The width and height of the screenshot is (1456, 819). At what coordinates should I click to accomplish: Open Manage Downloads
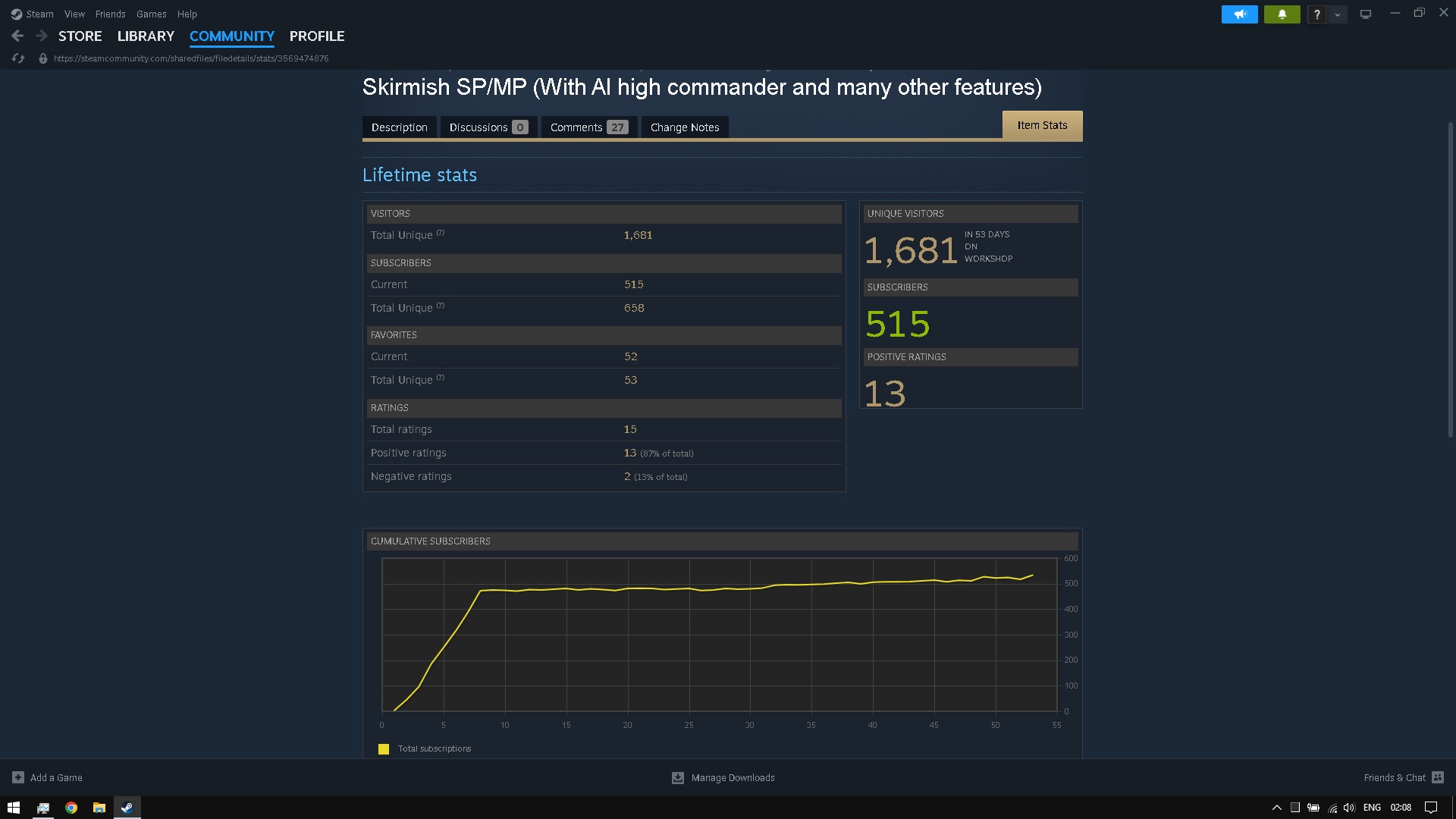[x=723, y=777]
